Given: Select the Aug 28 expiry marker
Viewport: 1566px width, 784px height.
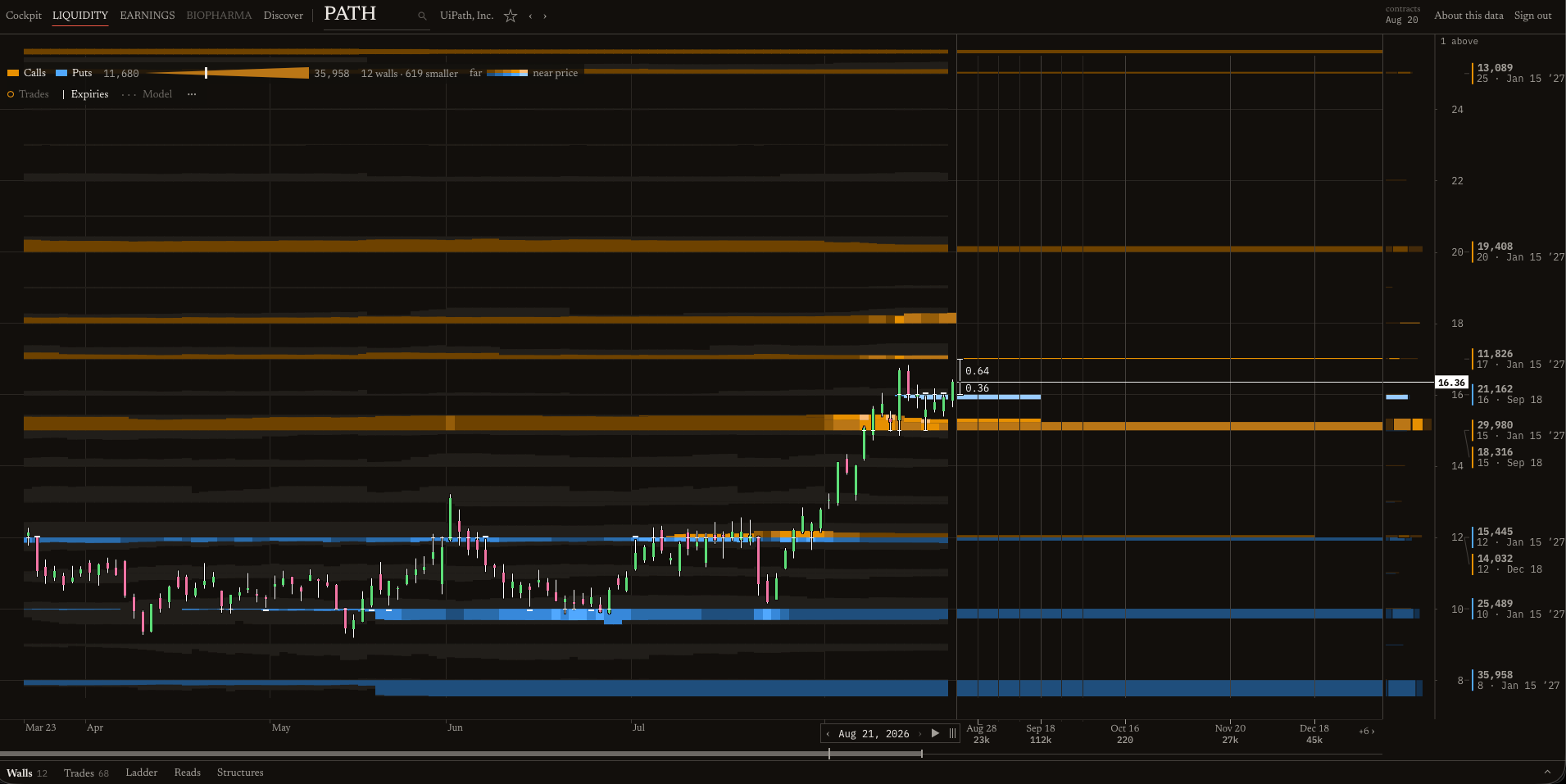Looking at the screenshot, I should [x=982, y=733].
